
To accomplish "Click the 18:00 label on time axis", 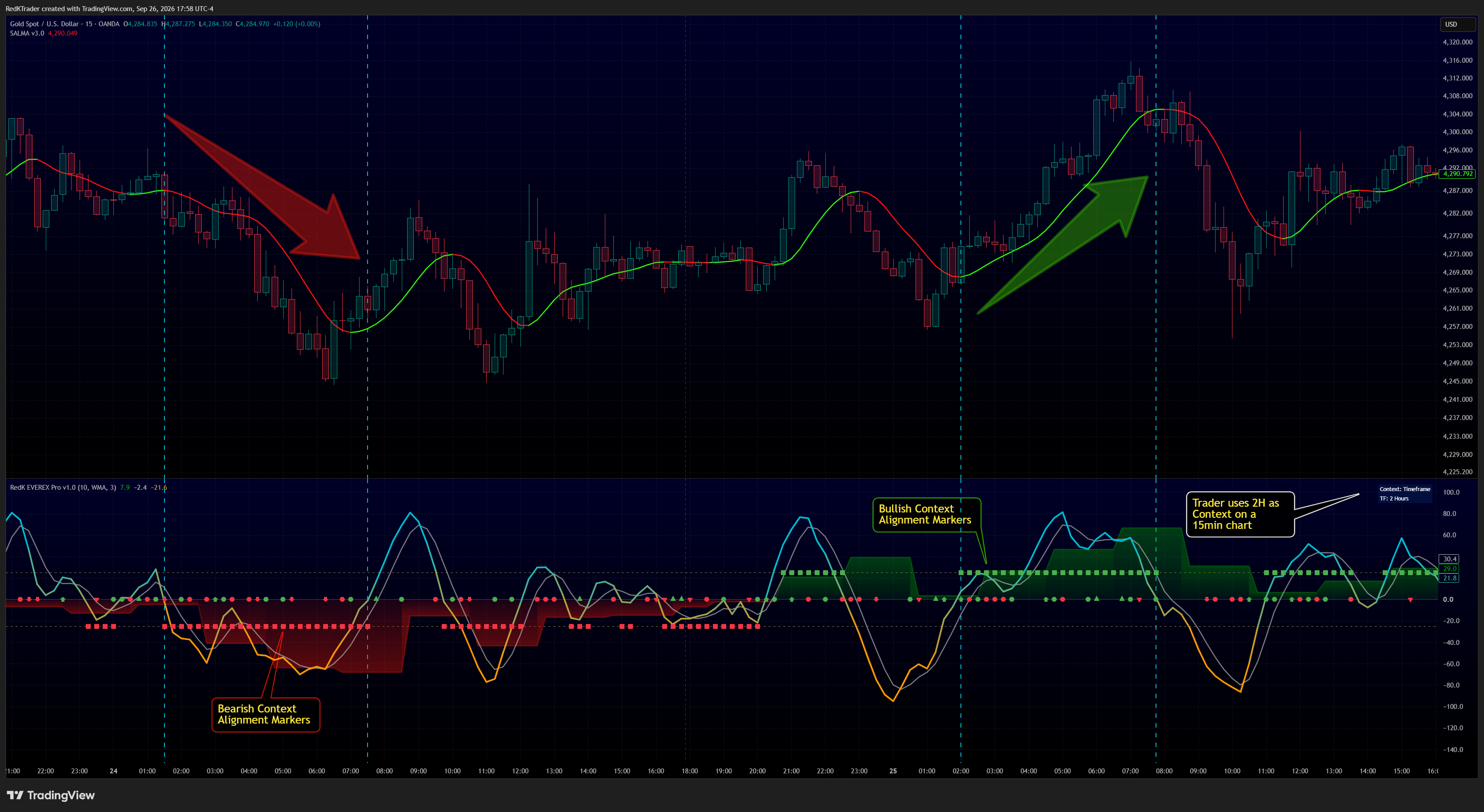I will click(x=690, y=771).
